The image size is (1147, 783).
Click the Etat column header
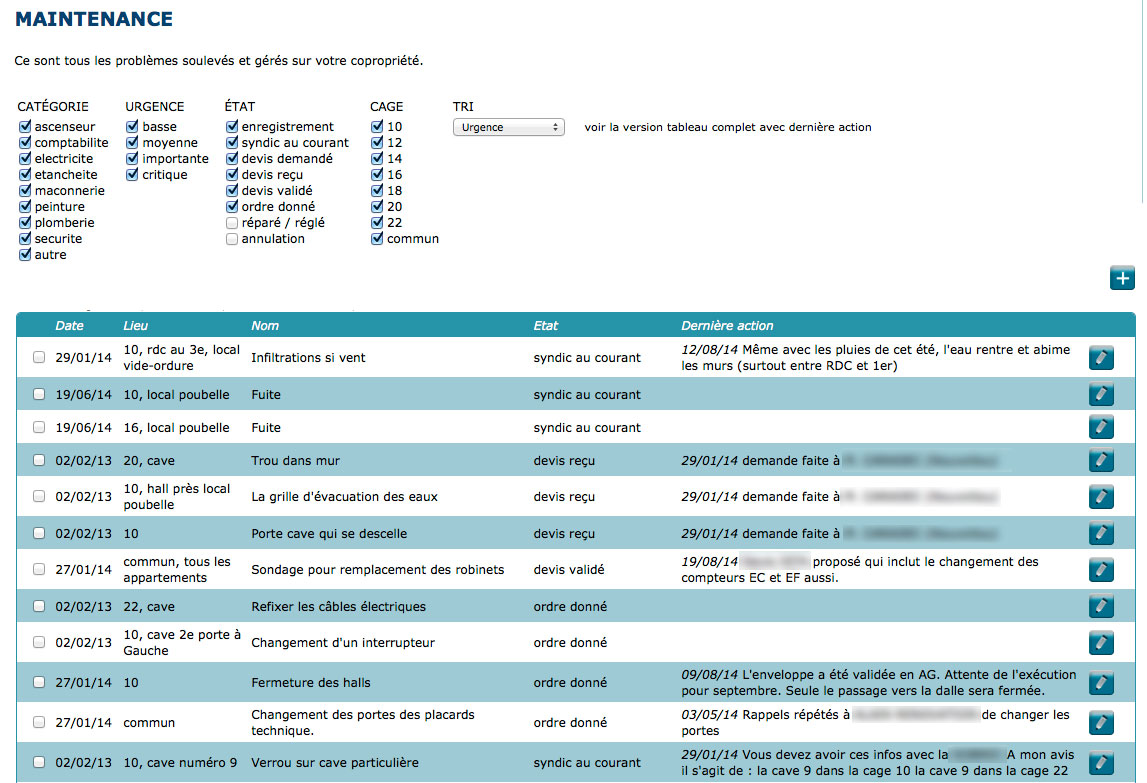pyautogui.click(x=546, y=326)
